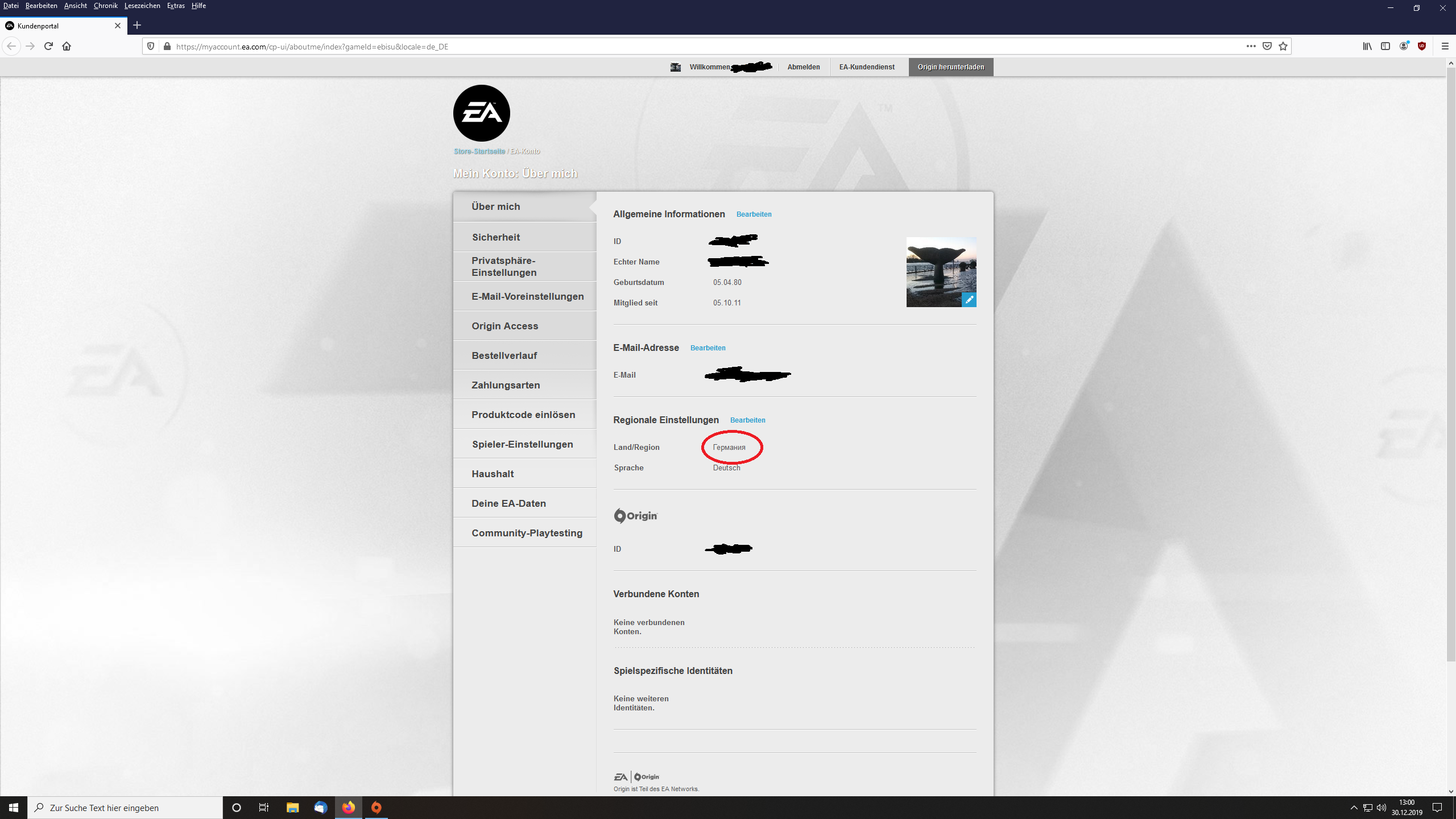The height and width of the screenshot is (819, 1456).
Task: Open Zahlungsarten section
Action: (506, 385)
